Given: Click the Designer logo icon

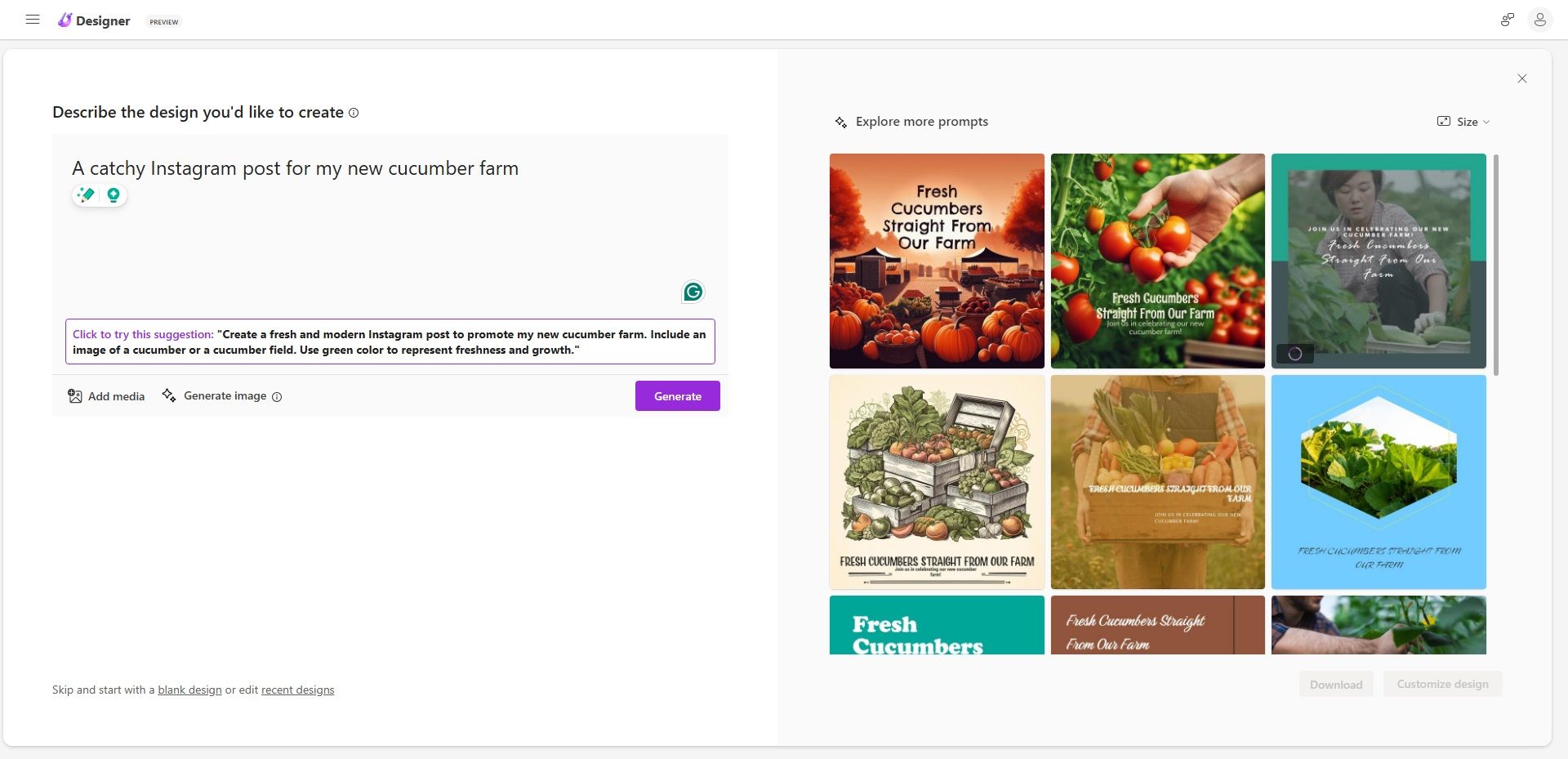Looking at the screenshot, I should [x=65, y=20].
